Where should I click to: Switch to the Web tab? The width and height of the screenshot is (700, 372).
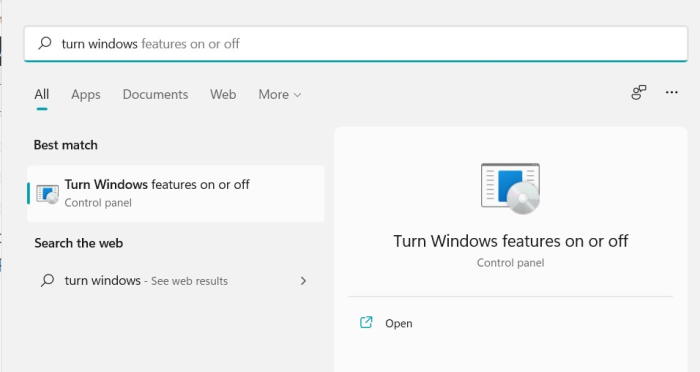coord(223,95)
